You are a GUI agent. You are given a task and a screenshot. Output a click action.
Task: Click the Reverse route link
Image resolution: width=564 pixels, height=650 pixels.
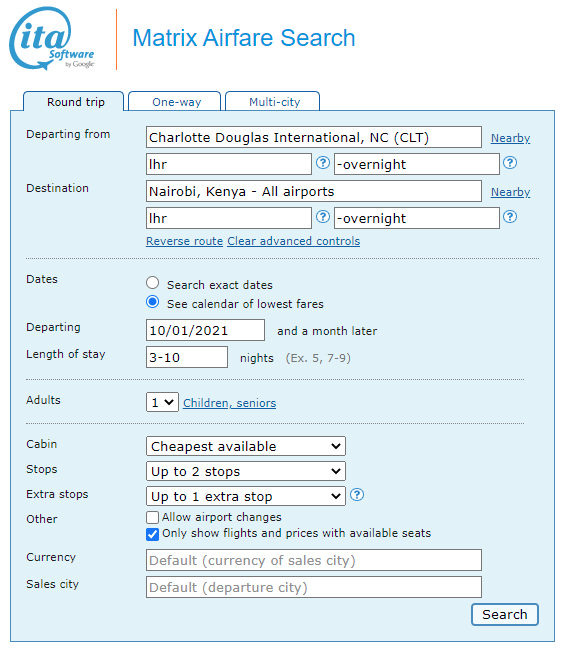pyautogui.click(x=184, y=241)
